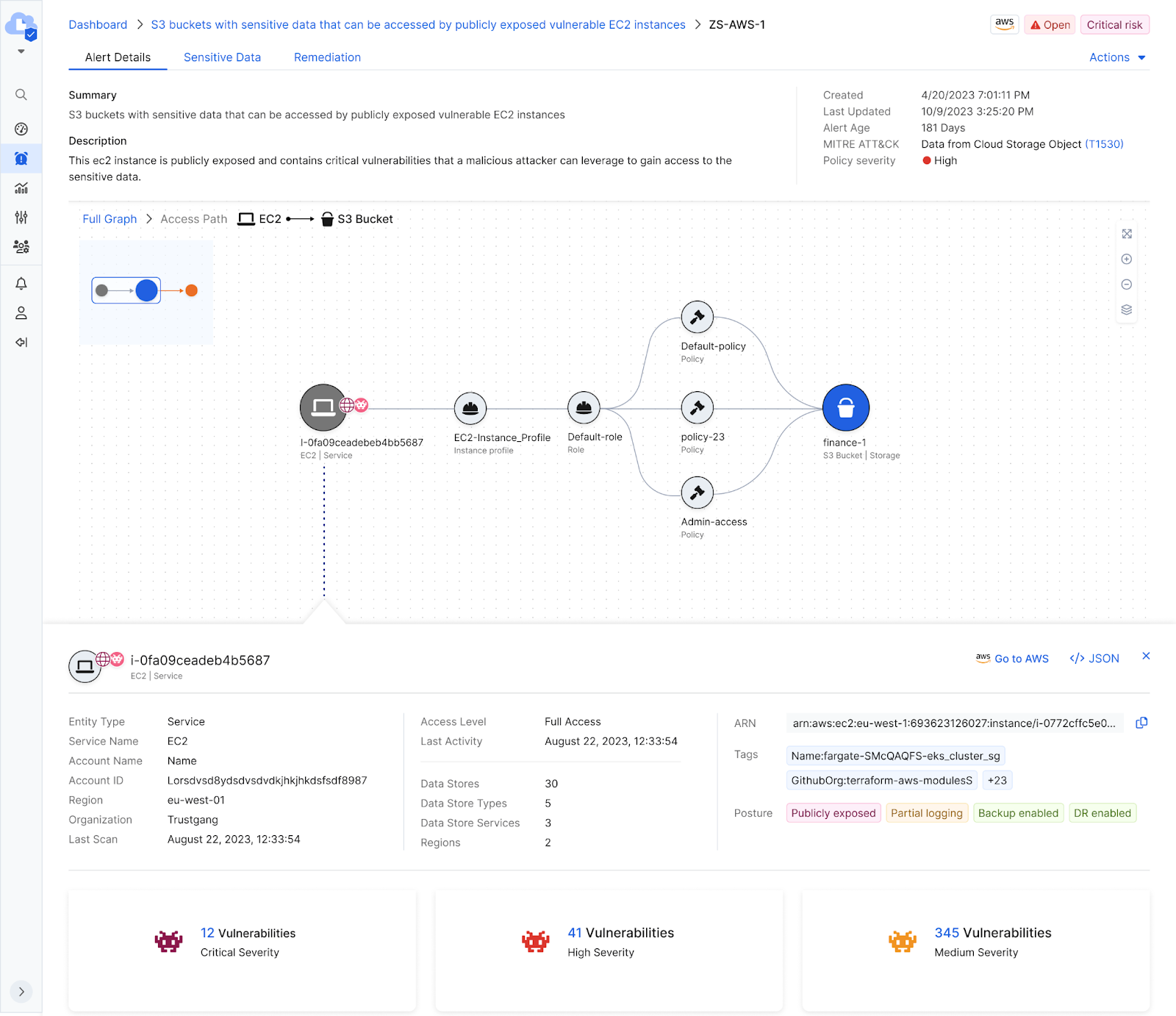Open the Actions dropdown
This screenshot has height=1016, width=1176.
click(1116, 57)
